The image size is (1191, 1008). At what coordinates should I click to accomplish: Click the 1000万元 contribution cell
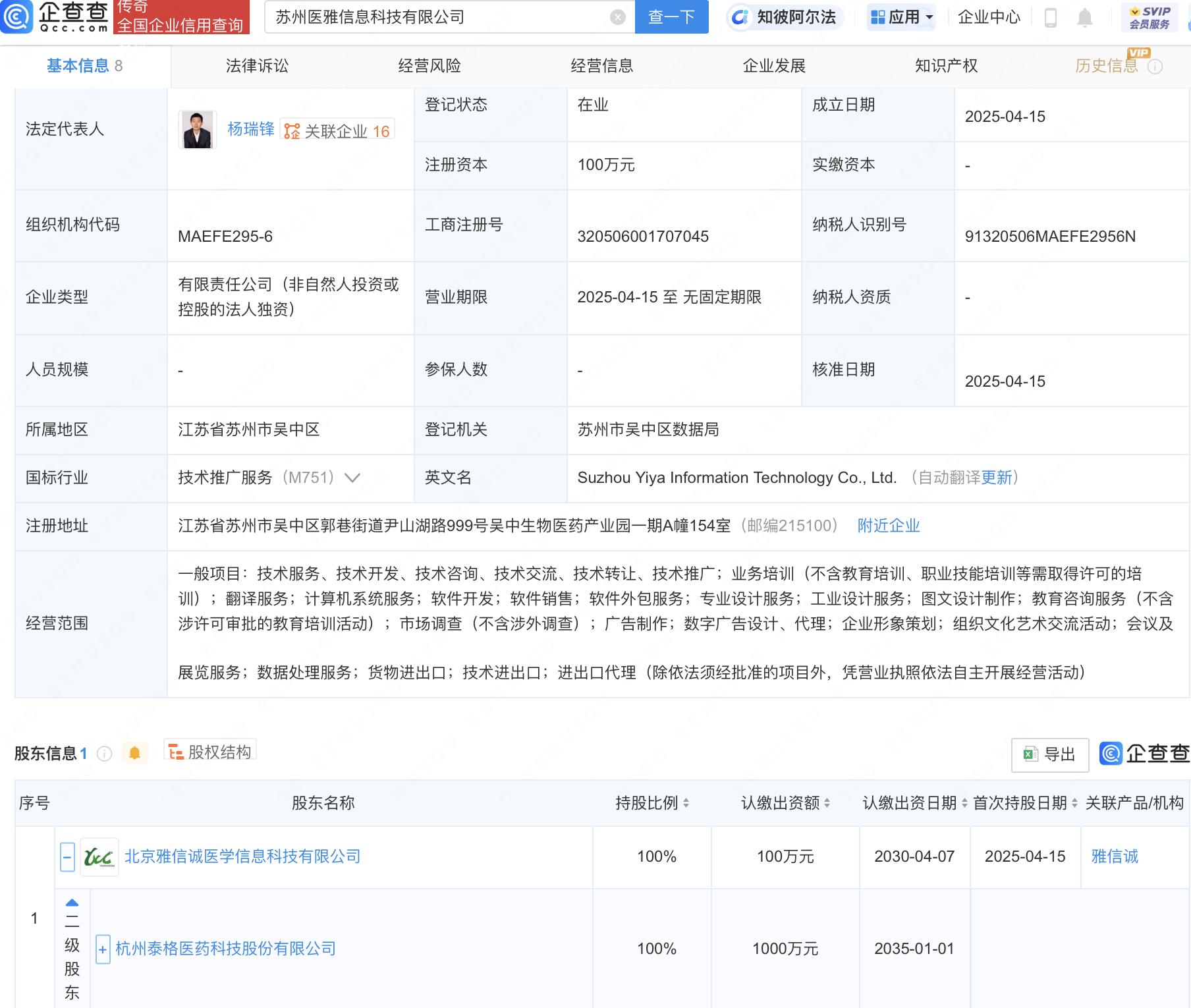[x=785, y=949]
